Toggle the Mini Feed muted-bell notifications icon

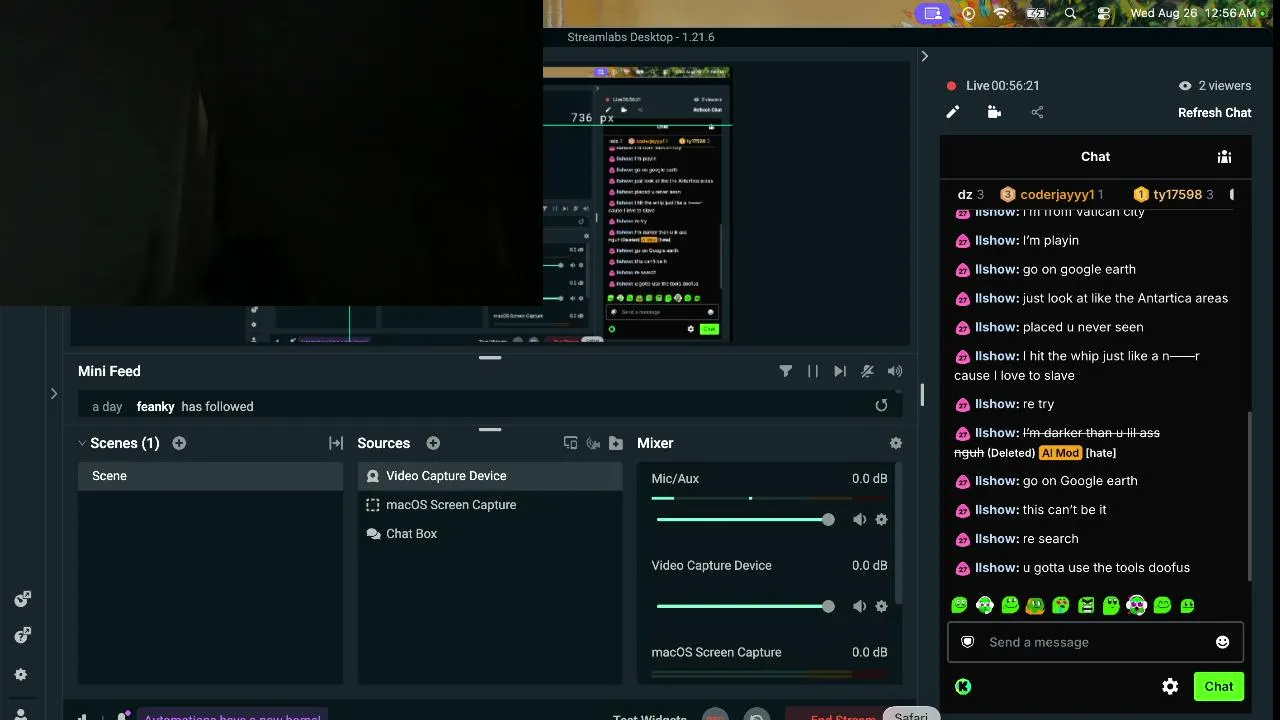point(868,371)
